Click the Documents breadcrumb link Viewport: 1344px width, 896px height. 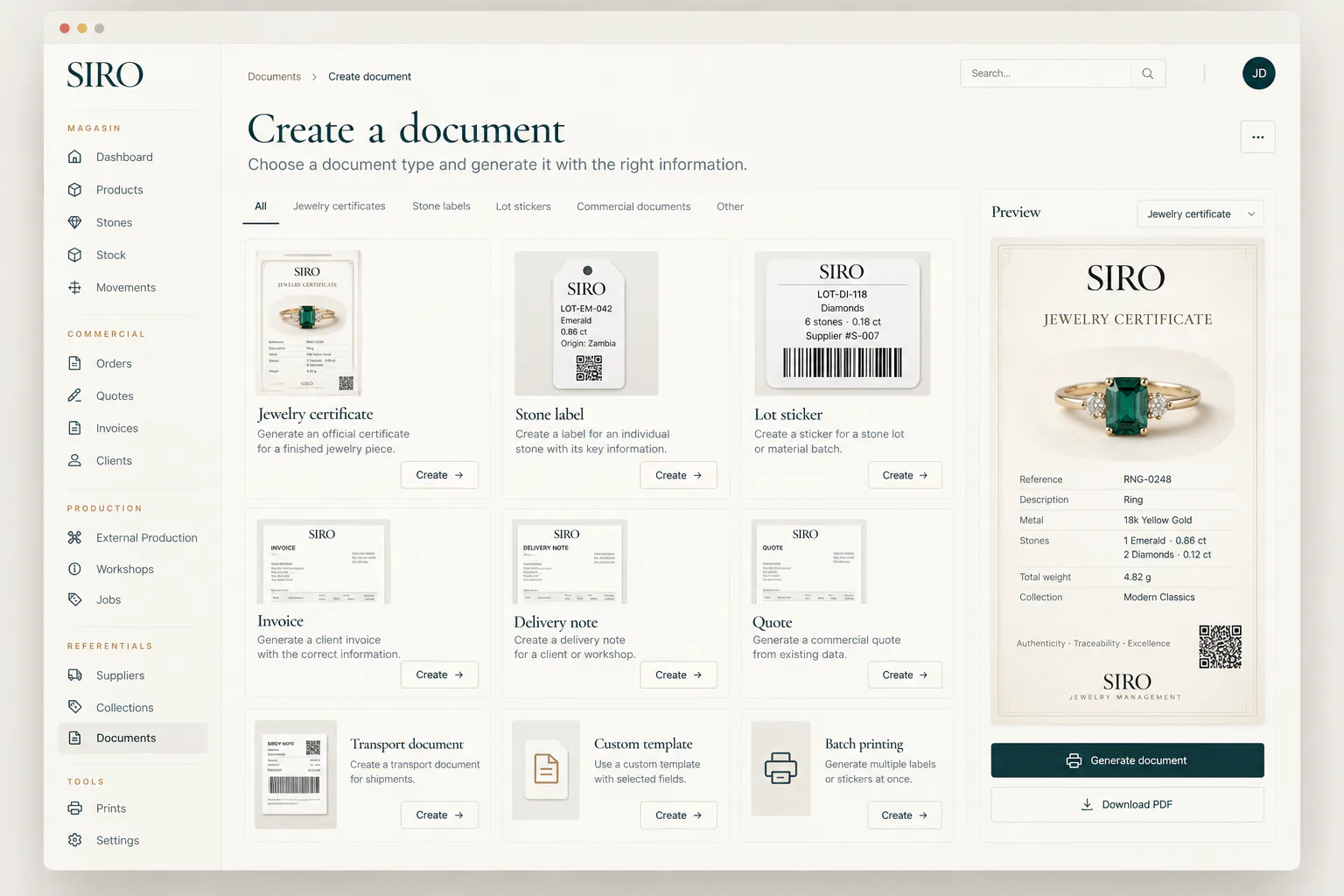tap(274, 77)
